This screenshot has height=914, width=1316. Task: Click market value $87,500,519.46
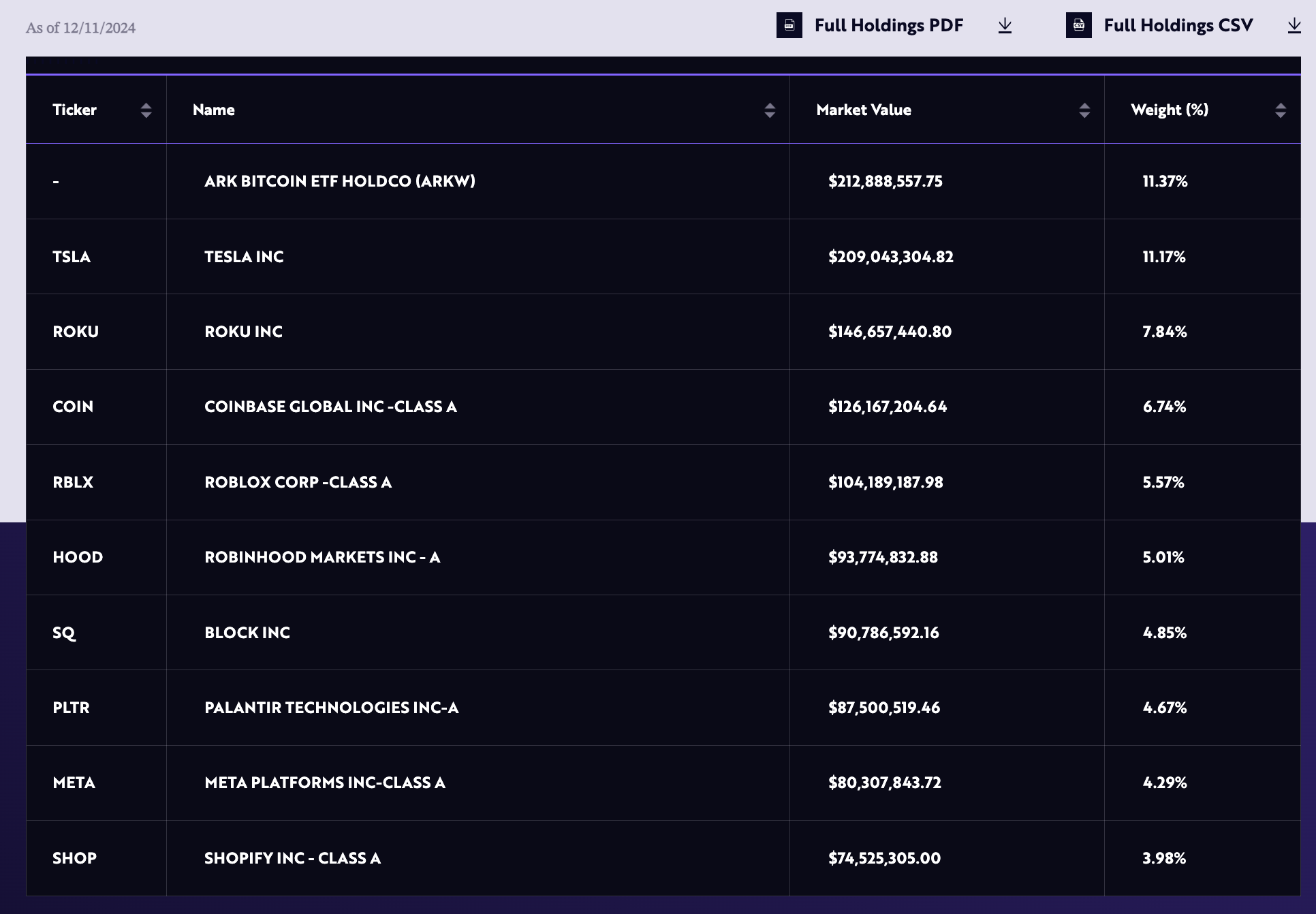[884, 708]
